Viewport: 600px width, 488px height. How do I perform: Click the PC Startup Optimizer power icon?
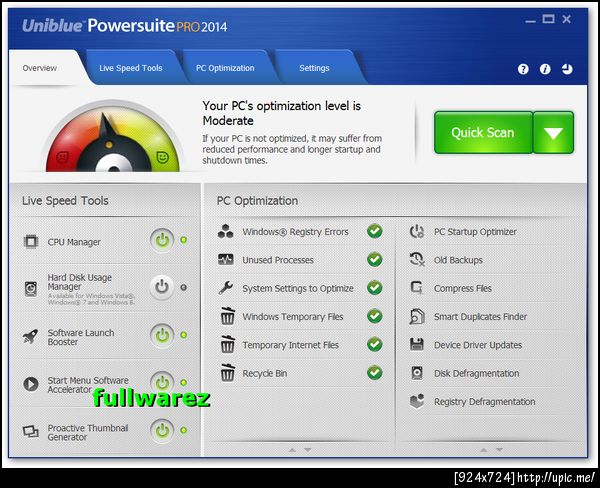[x=417, y=232]
